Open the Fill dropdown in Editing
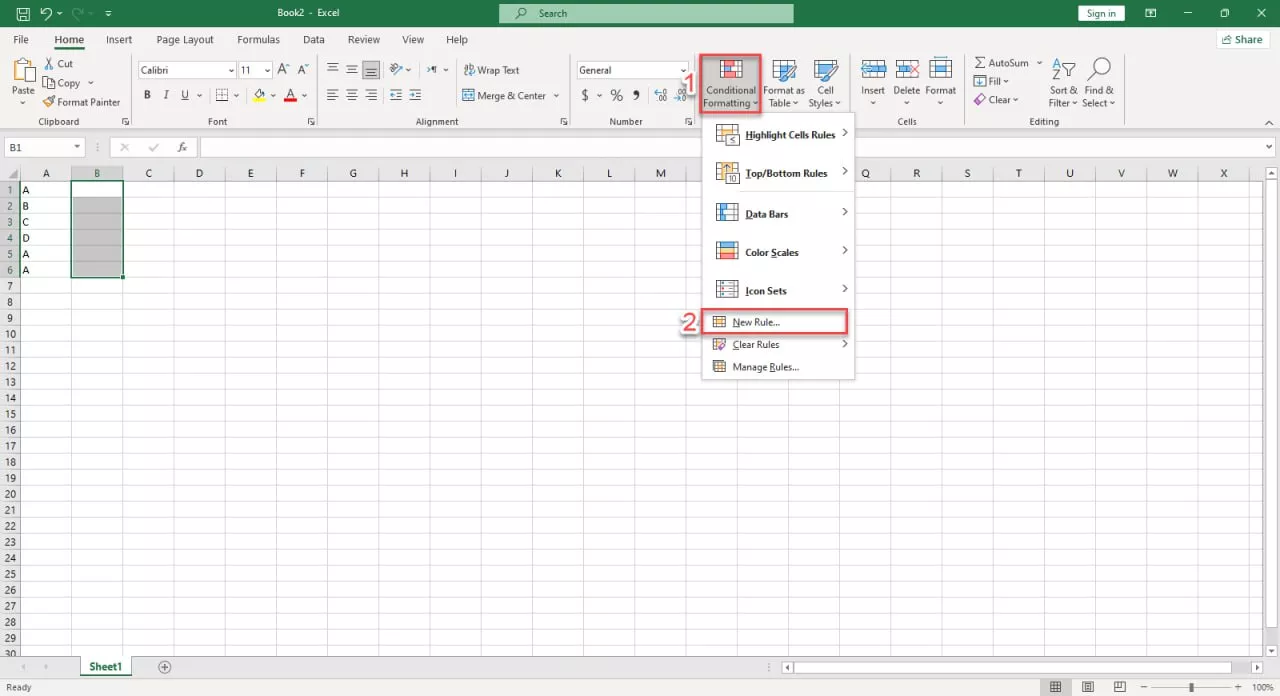The image size is (1280, 696). [991, 81]
